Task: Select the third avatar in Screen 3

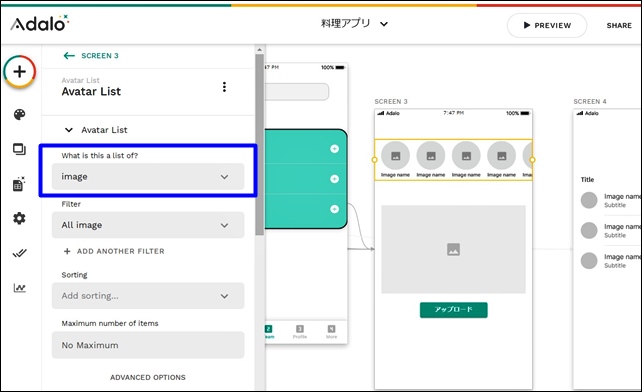Action: 466,156
